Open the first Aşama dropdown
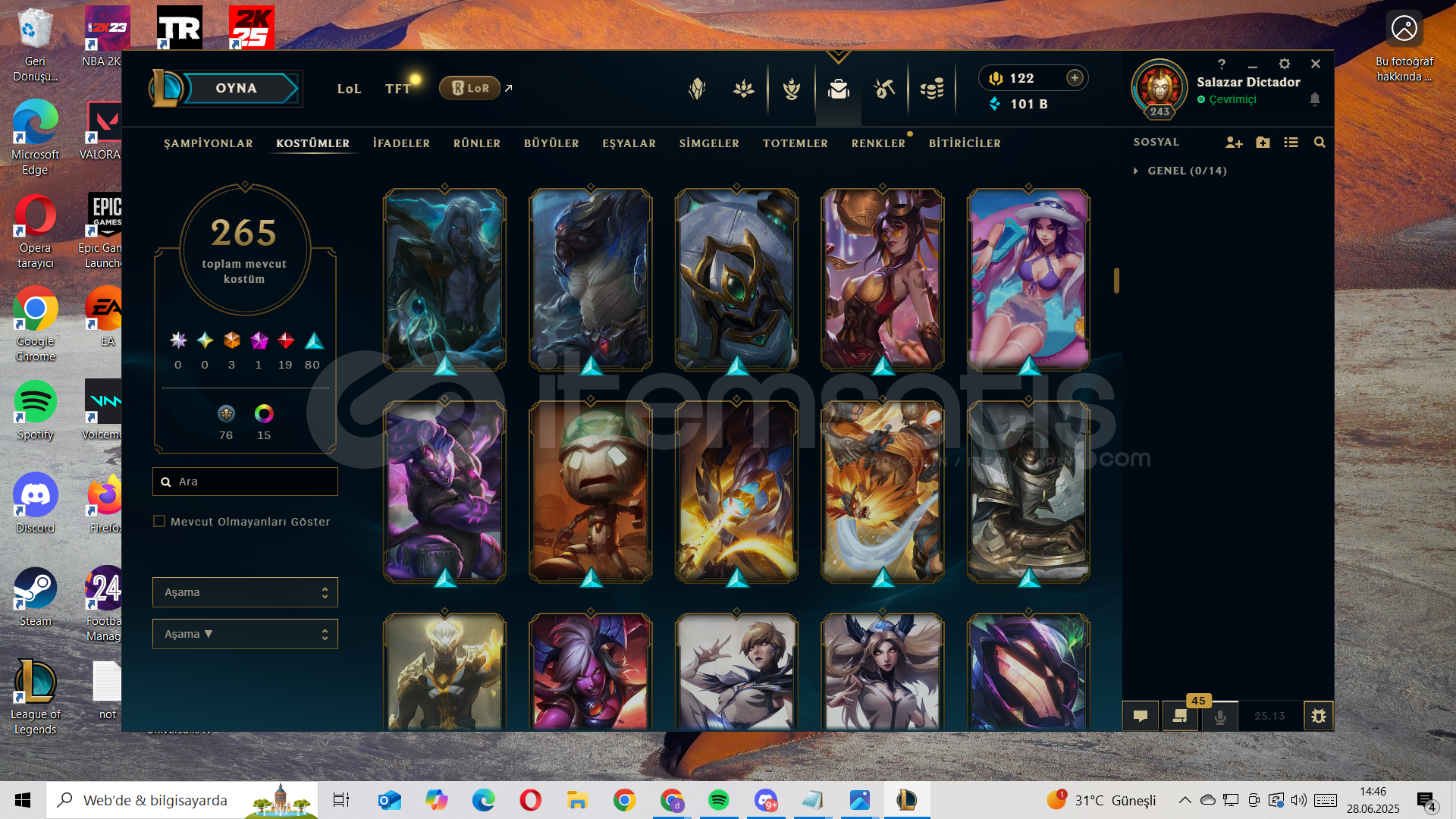This screenshot has height=819, width=1456. (245, 592)
